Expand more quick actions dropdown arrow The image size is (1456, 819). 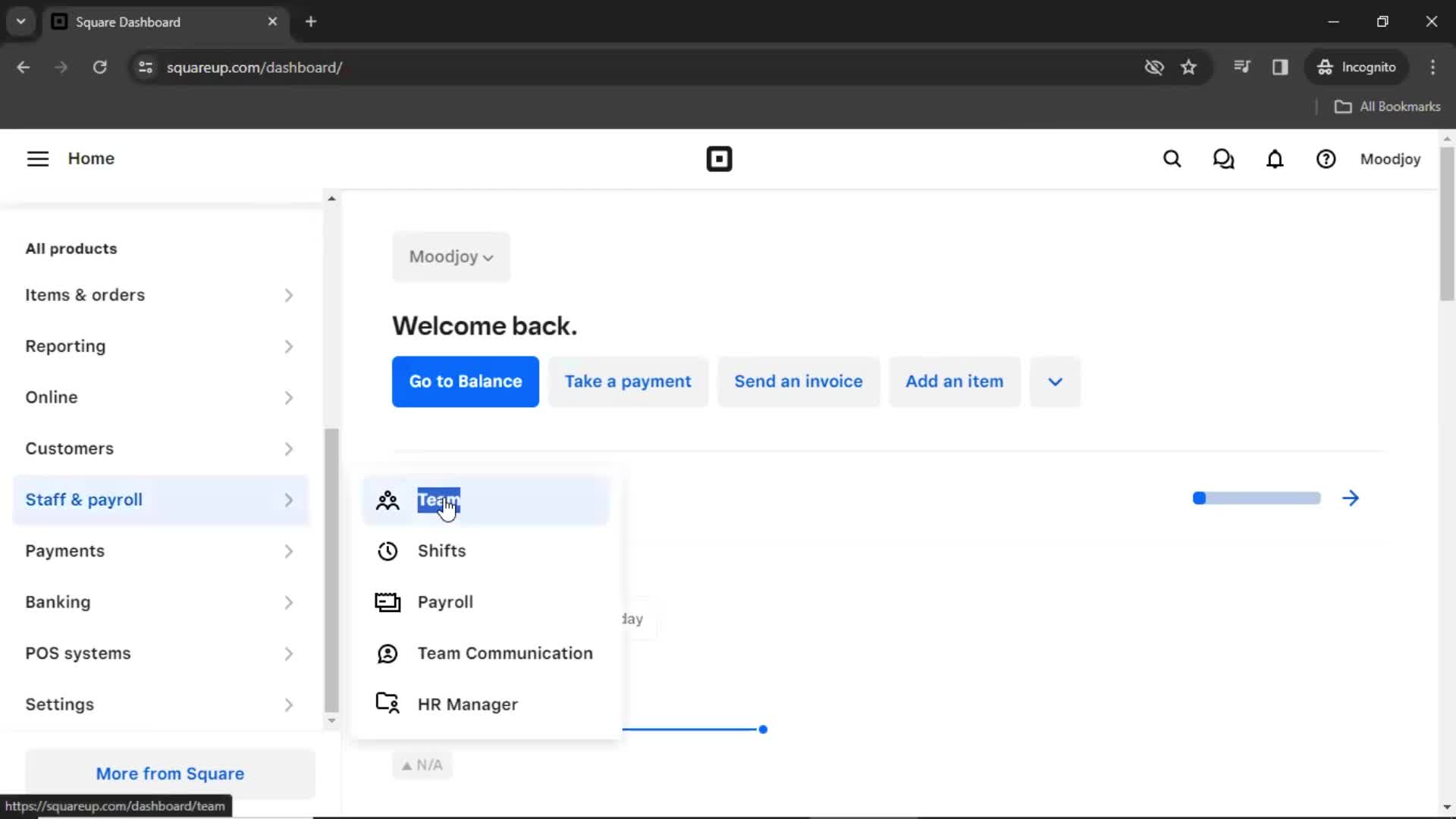(x=1055, y=381)
